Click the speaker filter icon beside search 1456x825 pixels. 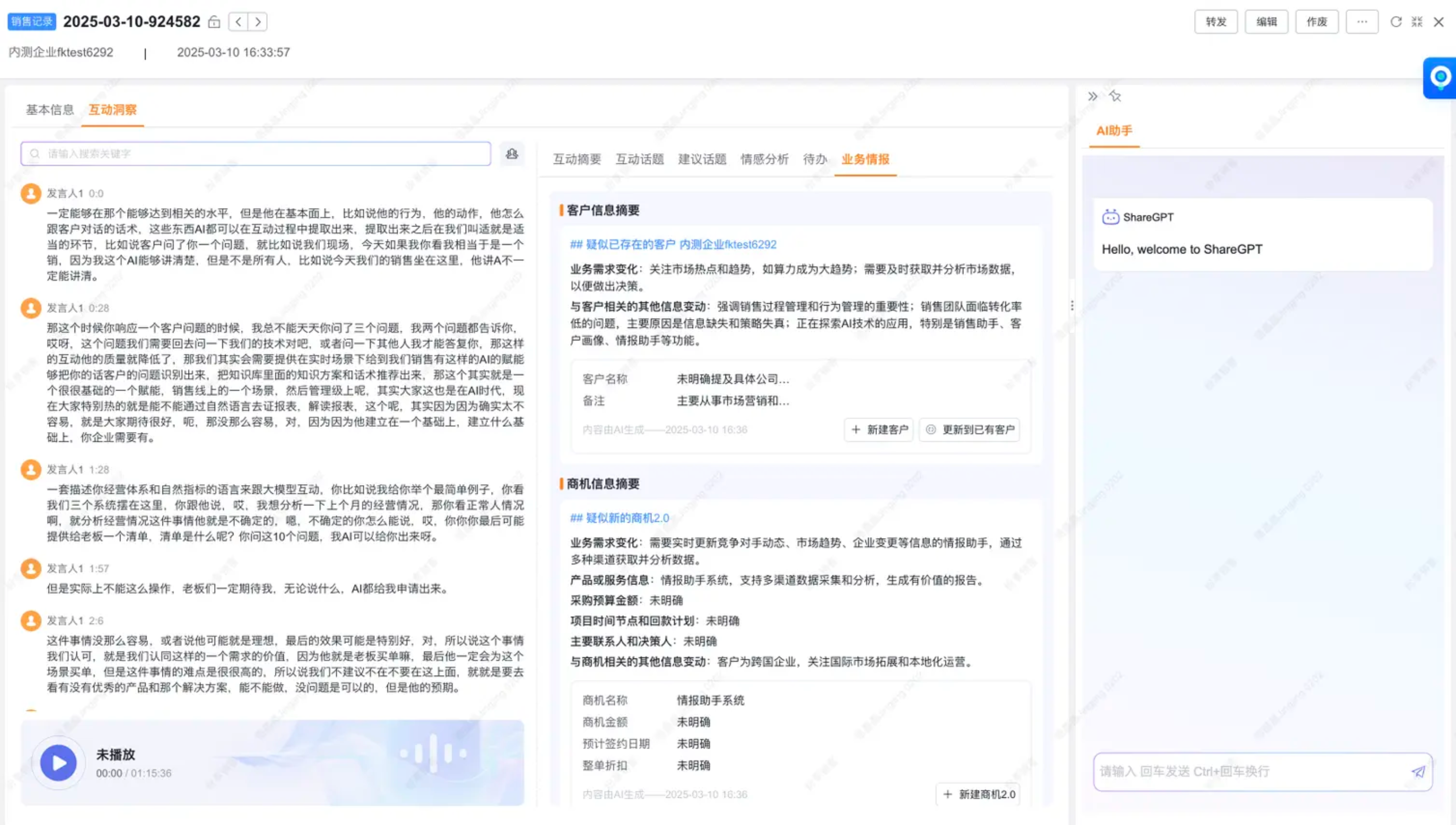click(512, 154)
